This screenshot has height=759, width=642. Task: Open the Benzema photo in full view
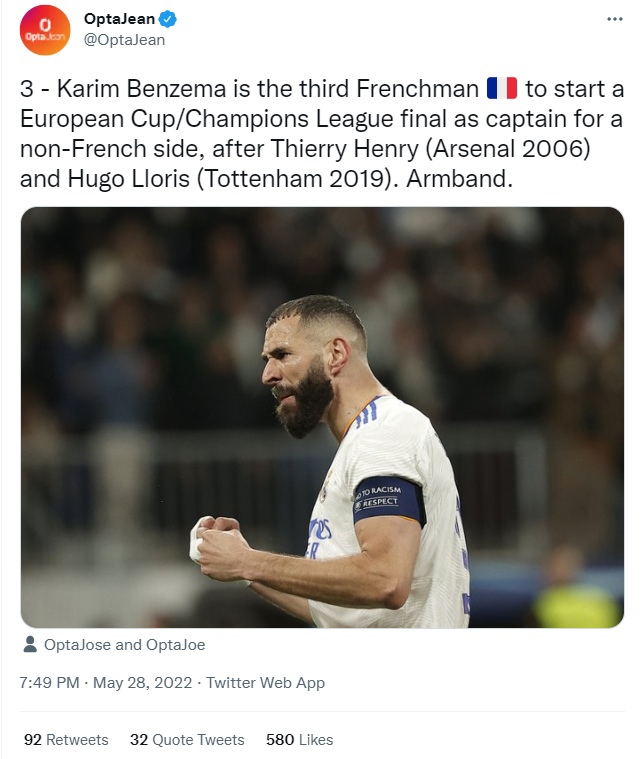pos(322,417)
